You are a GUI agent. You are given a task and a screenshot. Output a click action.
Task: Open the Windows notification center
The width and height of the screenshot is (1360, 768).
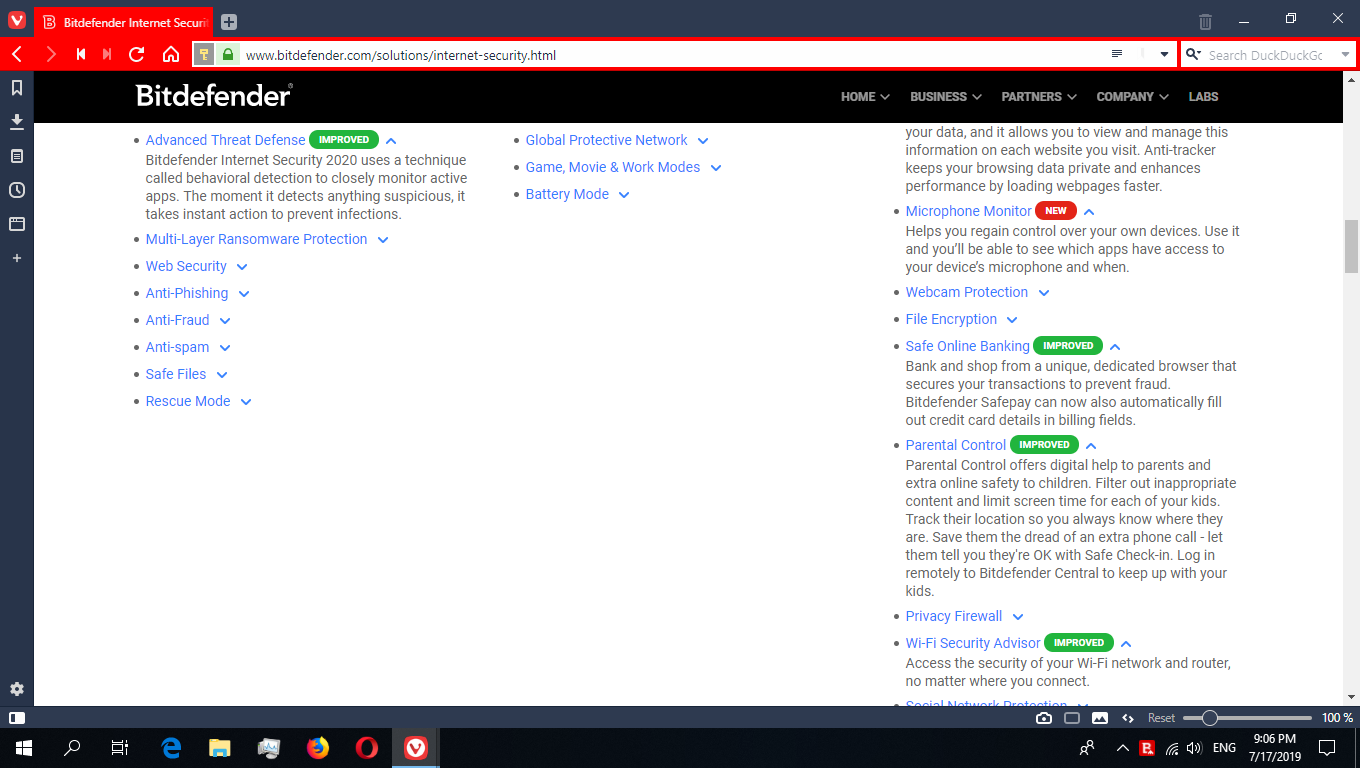coord(1327,747)
